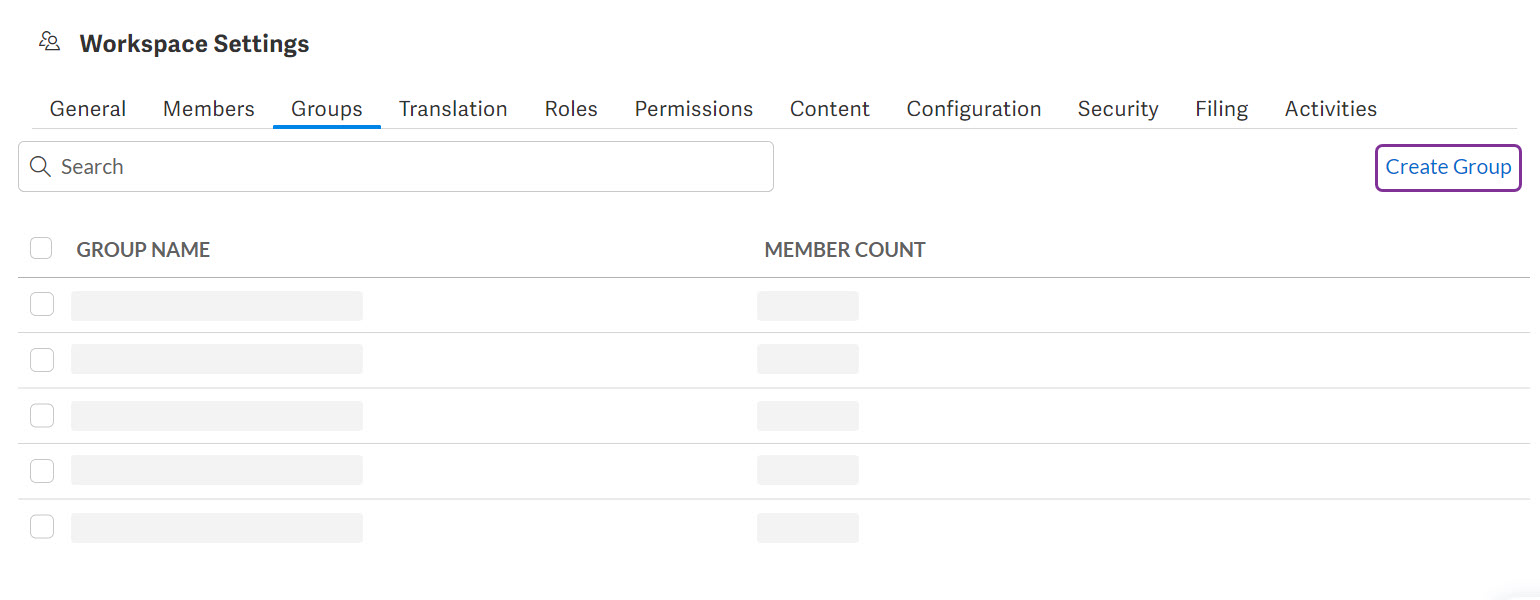Switch to the General tab

pos(87,108)
